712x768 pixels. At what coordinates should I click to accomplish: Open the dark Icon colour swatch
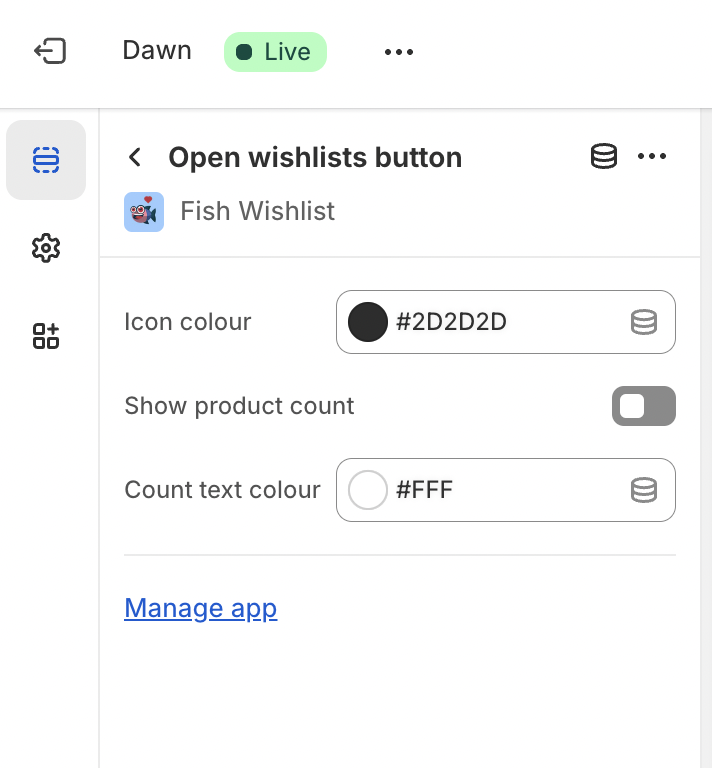[x=368, y=322]
